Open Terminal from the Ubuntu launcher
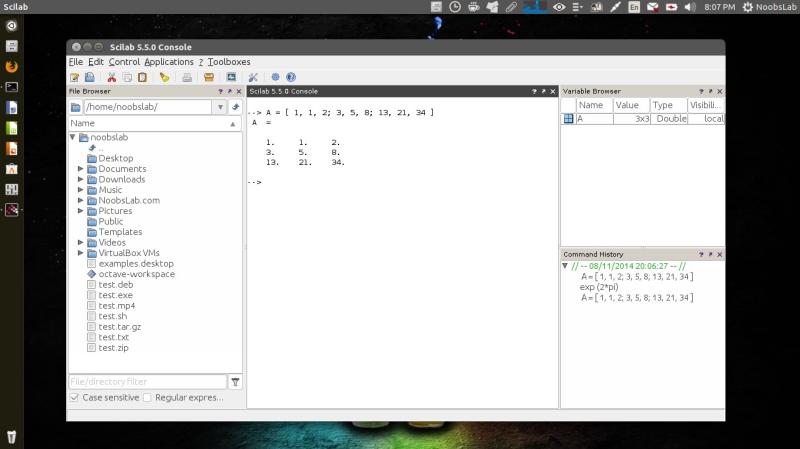800x449 pixels. point(11,87)
